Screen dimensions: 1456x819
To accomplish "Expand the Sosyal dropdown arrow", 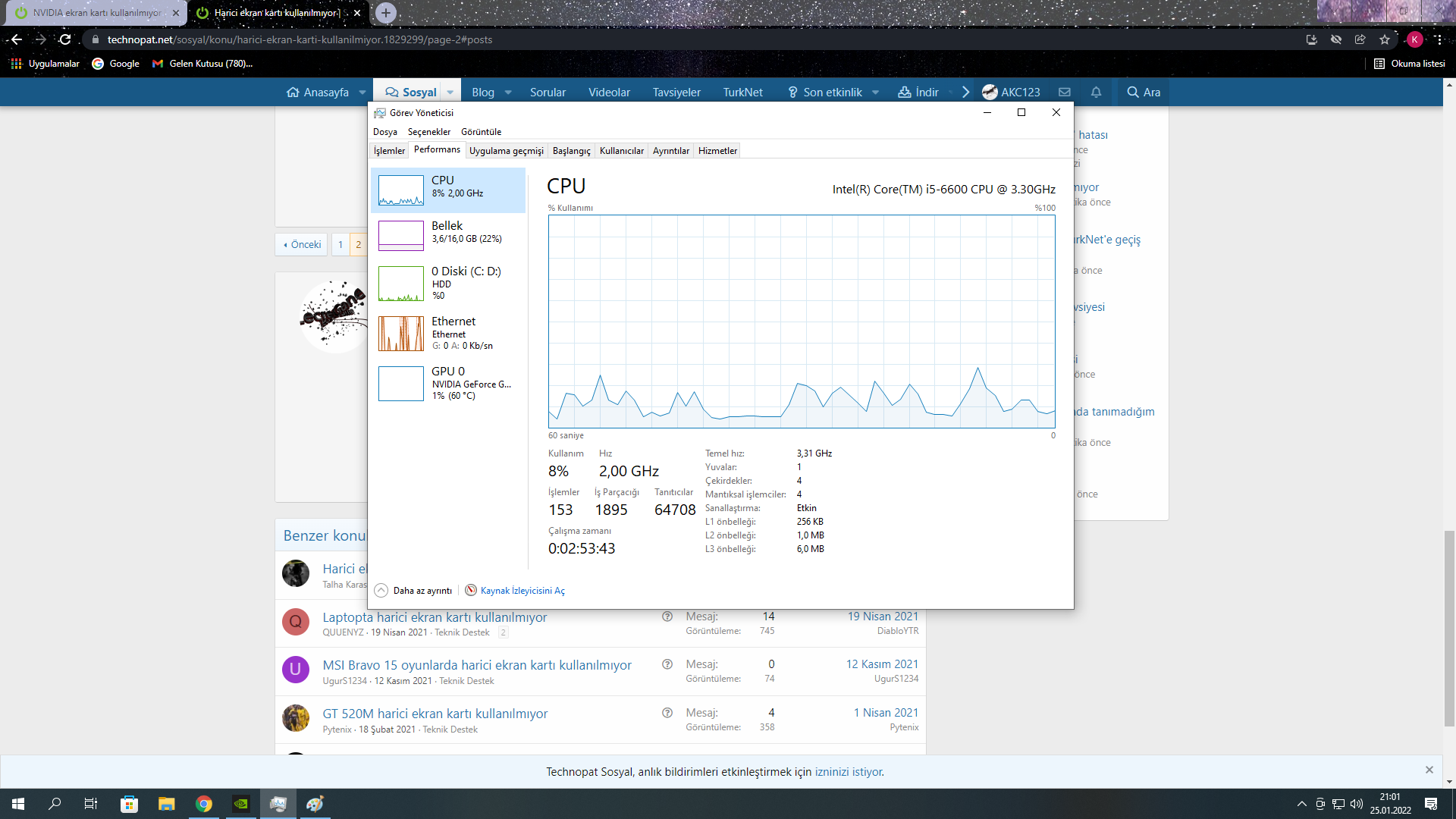I will [x=450, y=93].
